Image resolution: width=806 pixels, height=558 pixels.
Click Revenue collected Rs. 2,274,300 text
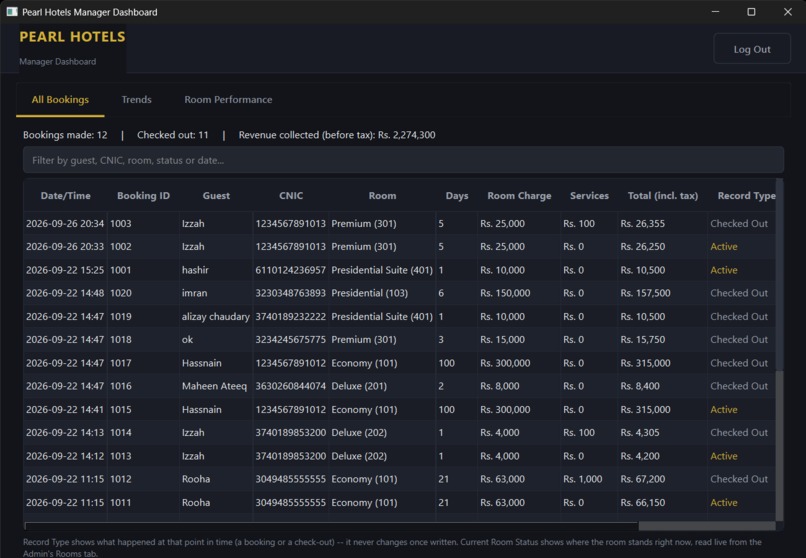(337, 135)
